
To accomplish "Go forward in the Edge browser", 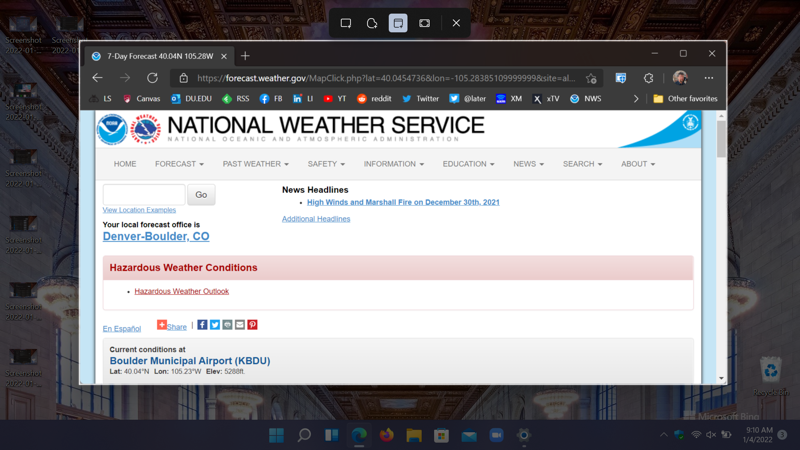I will (x=124, y=78).
